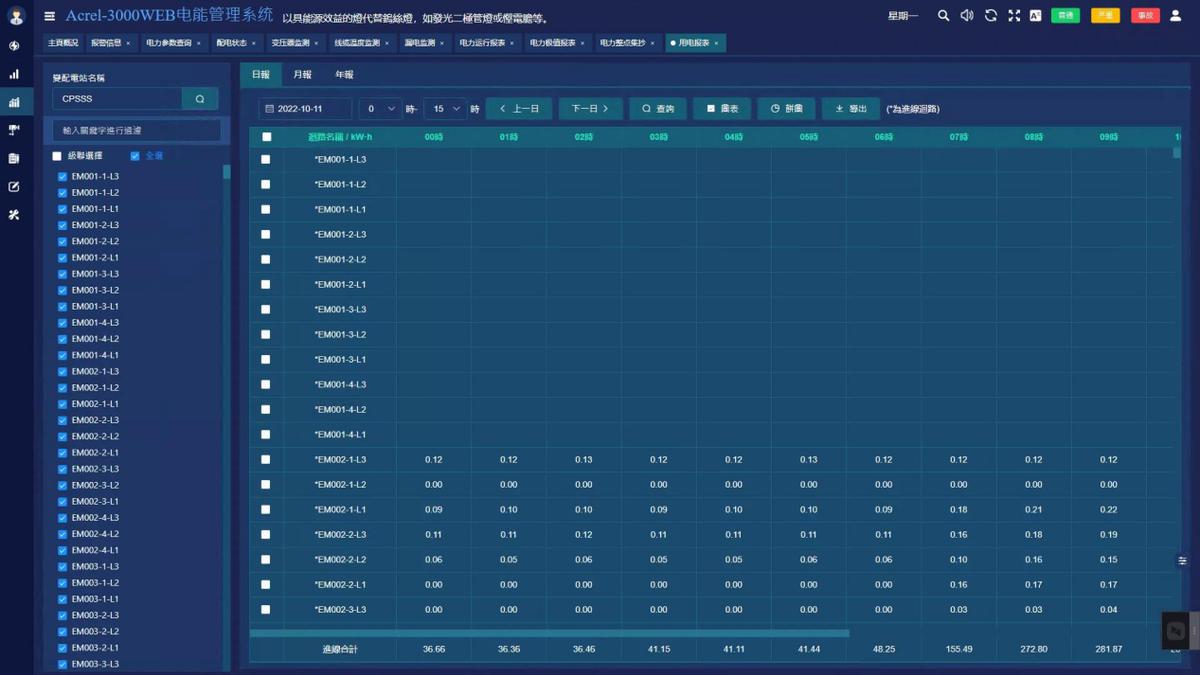This screenshot has height=675, width=1200.
Task: Click the speaker sound icon in the header
Action: [966, 16]
